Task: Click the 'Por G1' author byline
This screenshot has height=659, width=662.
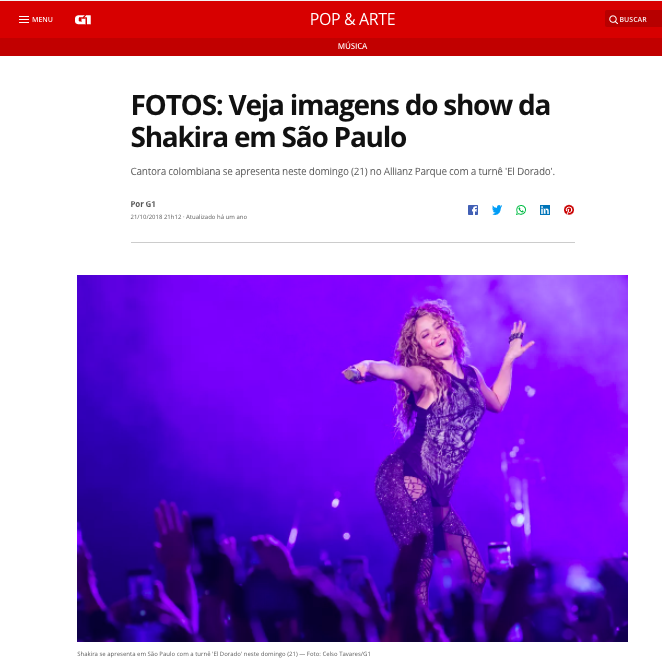Action: [143, 204]
